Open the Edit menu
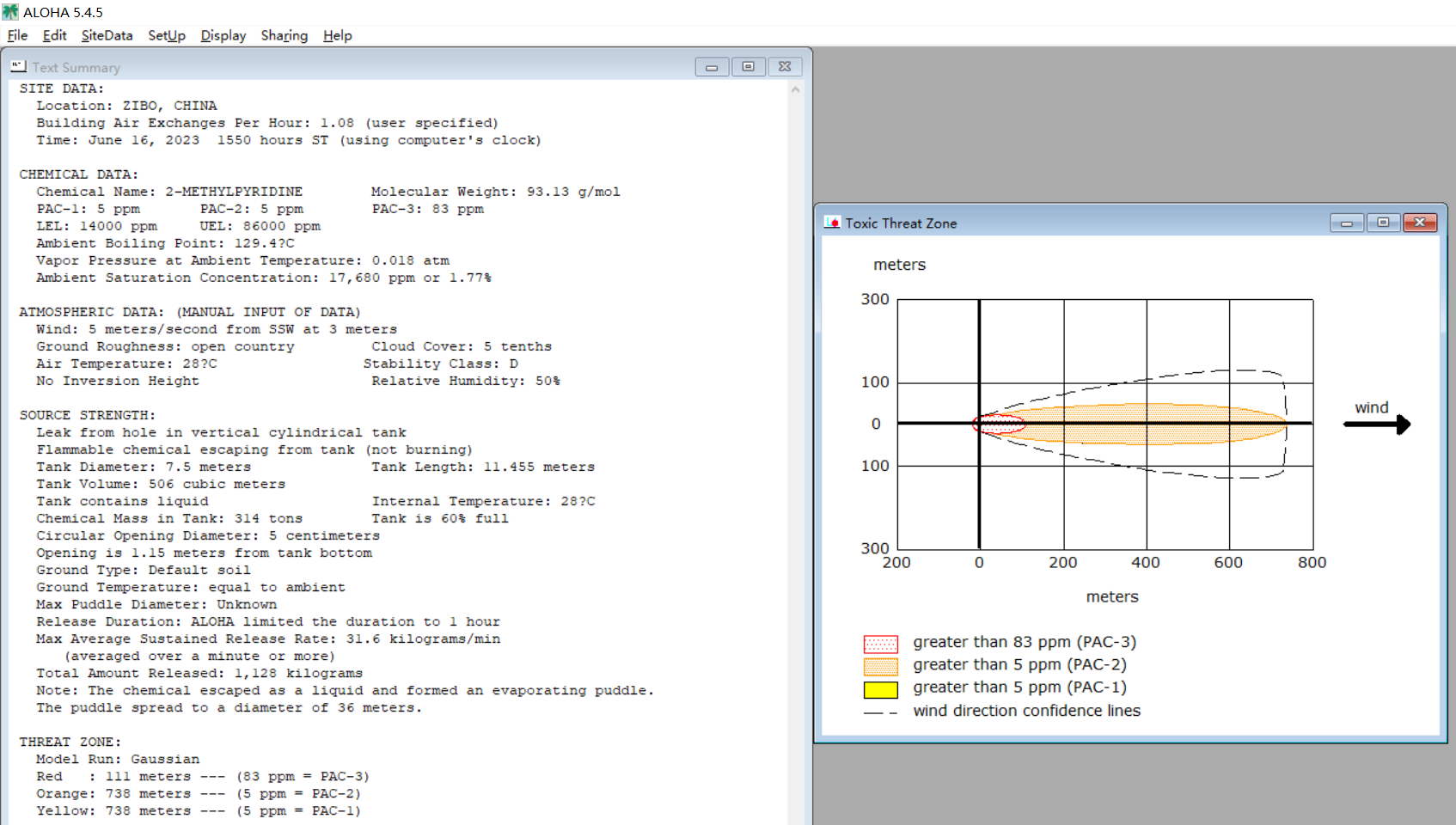The height and width of the screenshot is (825, 1456). click(x=54, y=35)
